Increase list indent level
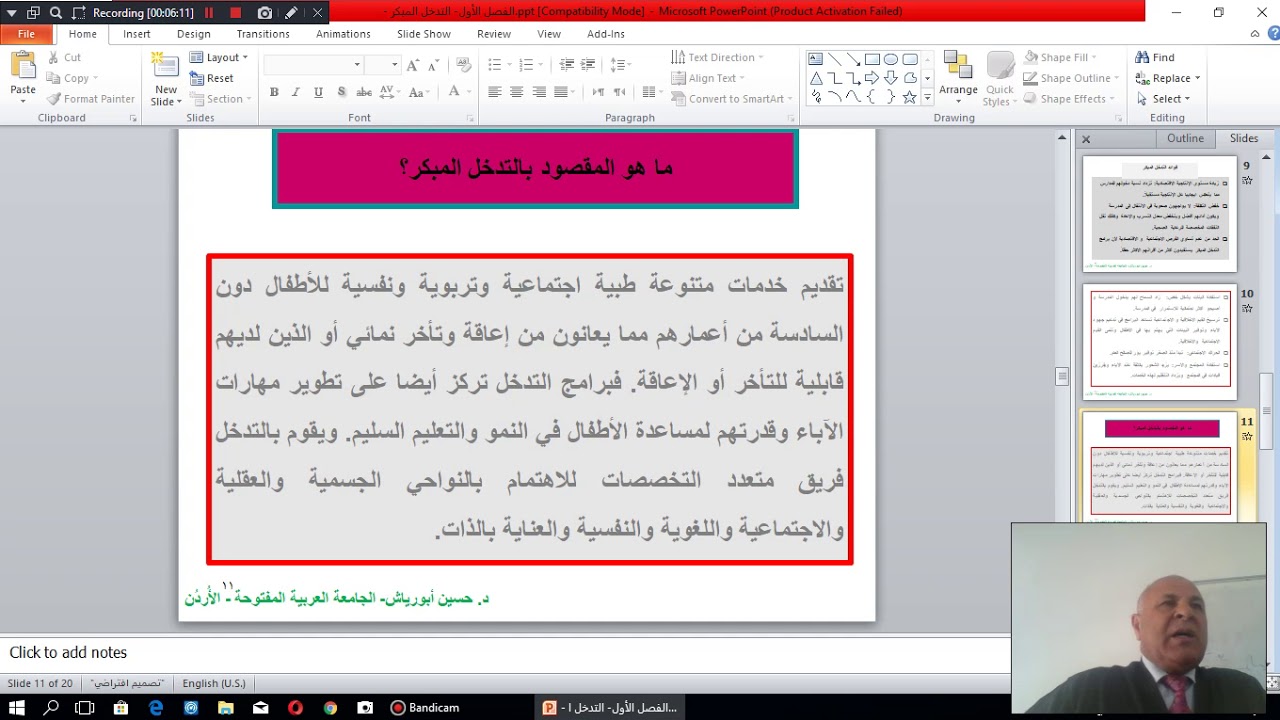The width and height of the screenshot is (1280, 720). [x=590, y=65]
